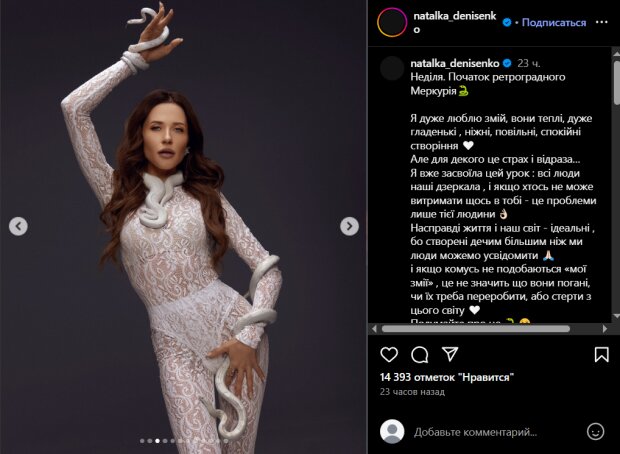Go to previous photo with left arrow
620x454 pixels.
pyautogui.click(x=18, y=227)
